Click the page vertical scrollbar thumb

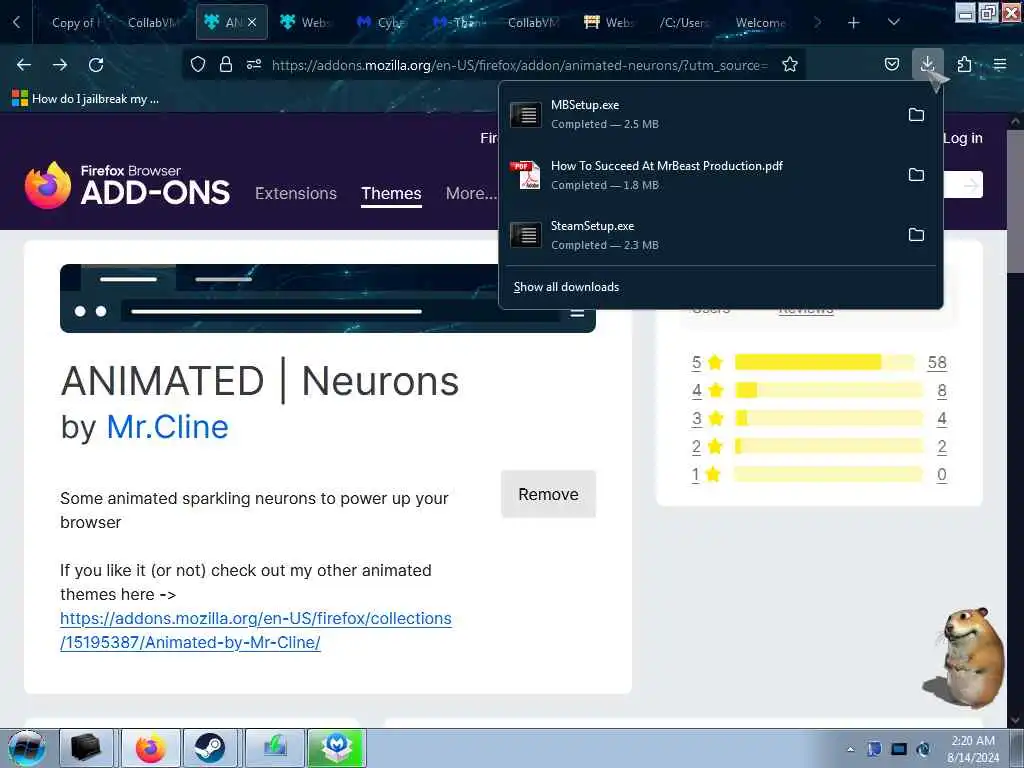tap(1016, 200)
